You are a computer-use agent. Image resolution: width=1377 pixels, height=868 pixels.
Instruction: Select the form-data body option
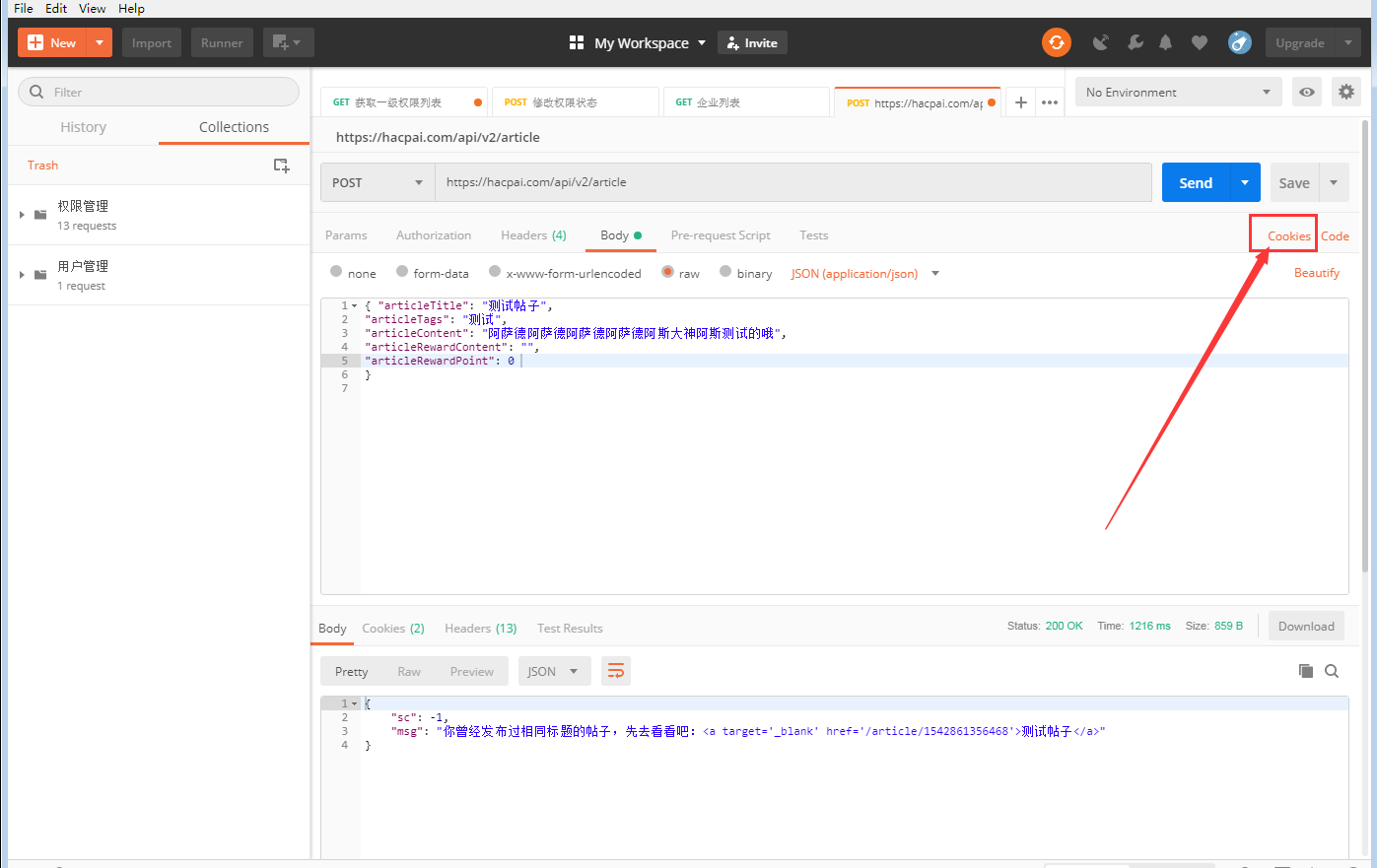402,272
